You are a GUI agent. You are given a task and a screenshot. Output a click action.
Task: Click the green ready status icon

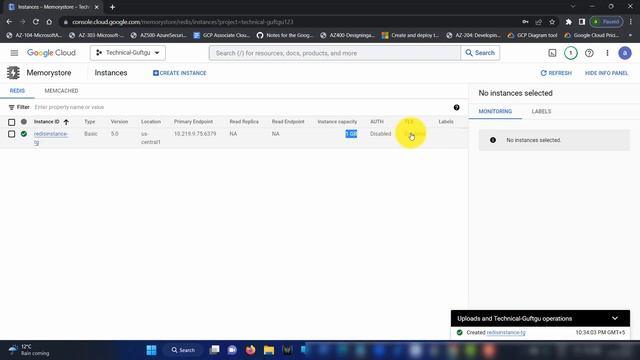pos(24,134)
